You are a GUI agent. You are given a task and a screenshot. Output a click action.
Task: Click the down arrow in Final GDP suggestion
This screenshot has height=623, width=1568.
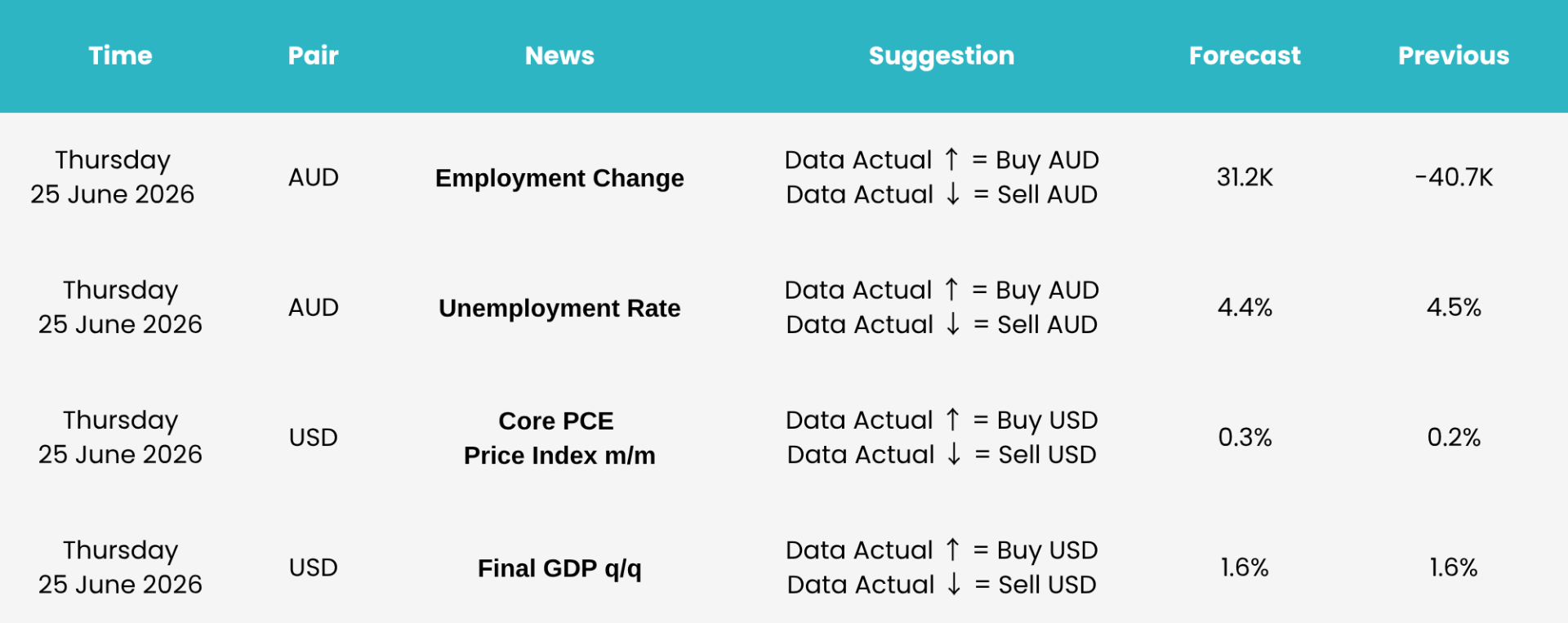pyautogui.click(x=954, y=584)
